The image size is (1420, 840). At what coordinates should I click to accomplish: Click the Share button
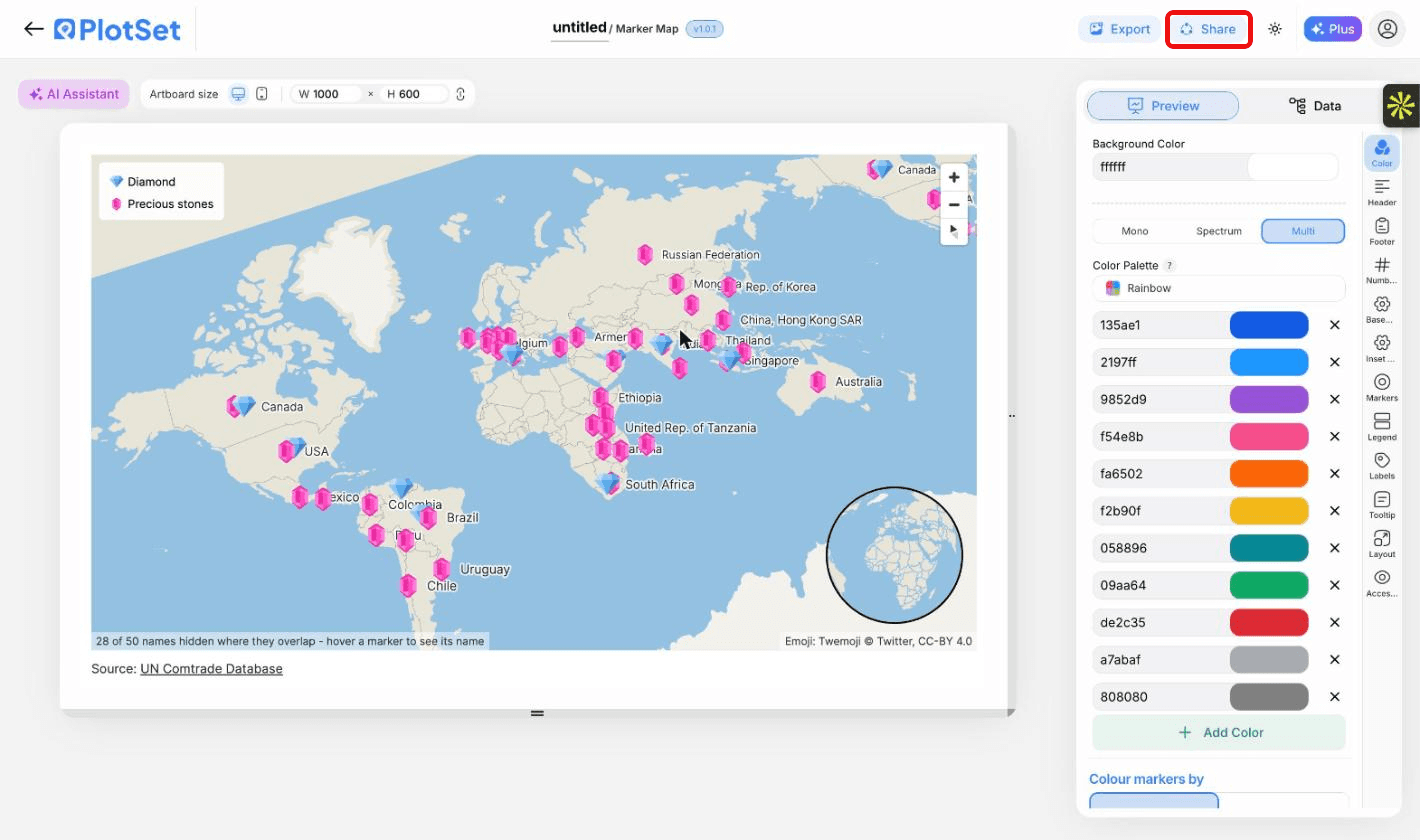point(1208,29)
